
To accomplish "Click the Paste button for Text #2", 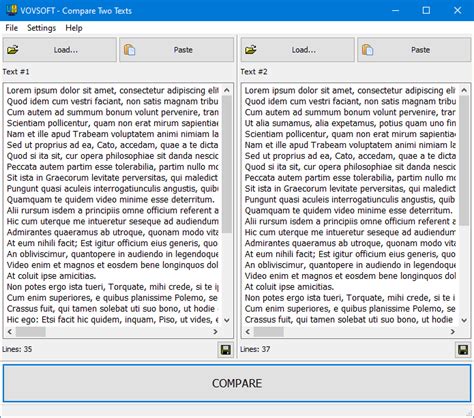I will click(x=414, y=50).
